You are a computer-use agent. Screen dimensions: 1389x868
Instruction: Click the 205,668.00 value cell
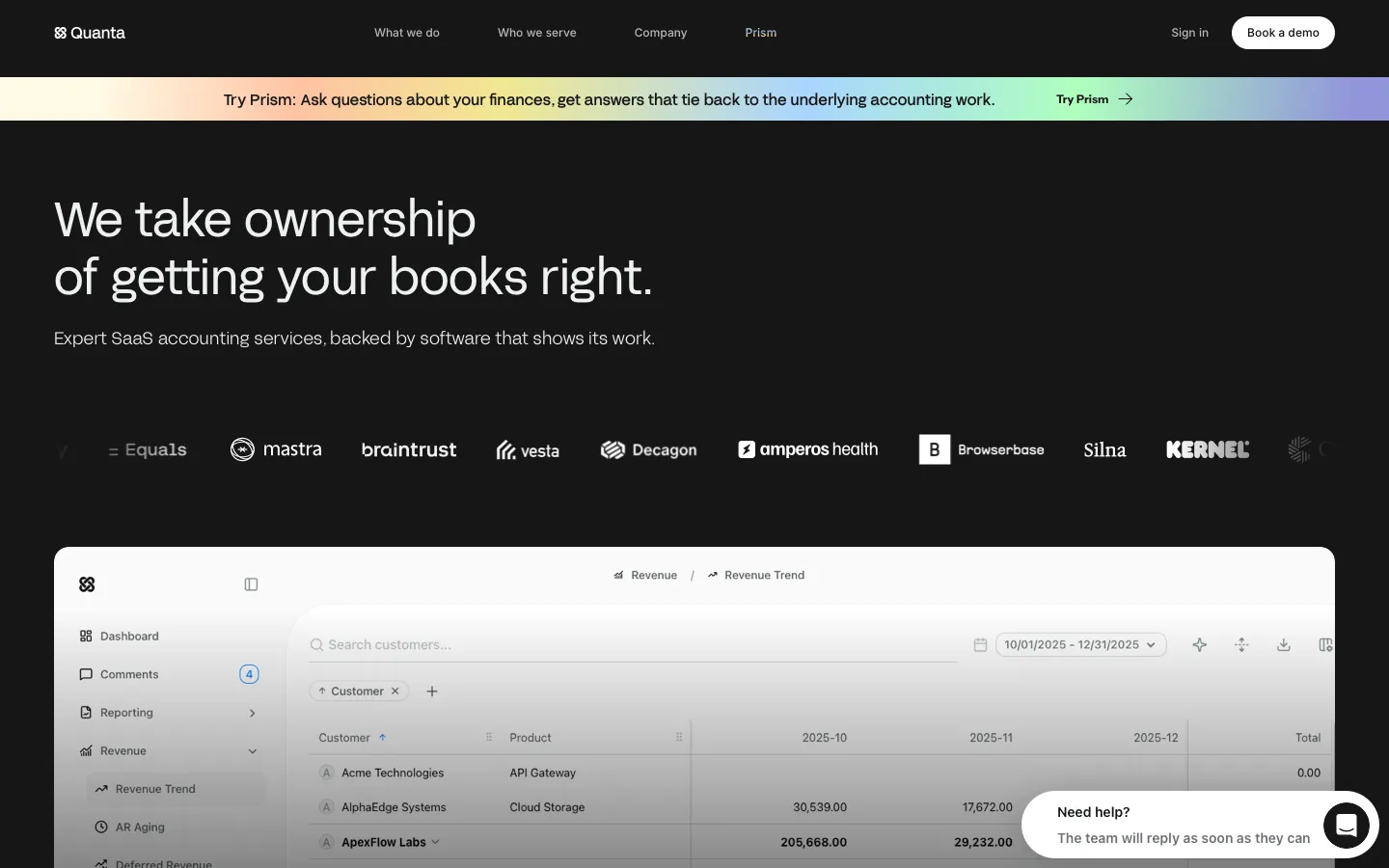coord(814,842)
